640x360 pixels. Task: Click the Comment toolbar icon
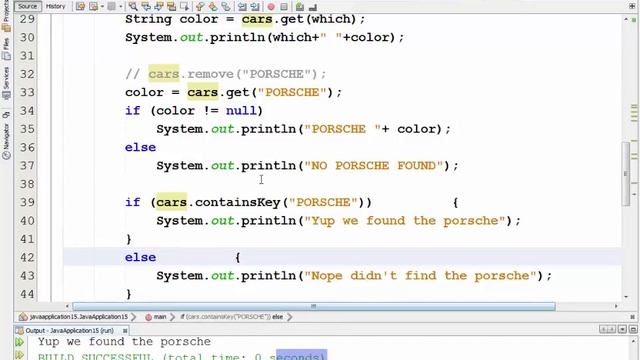click(300, 7)
